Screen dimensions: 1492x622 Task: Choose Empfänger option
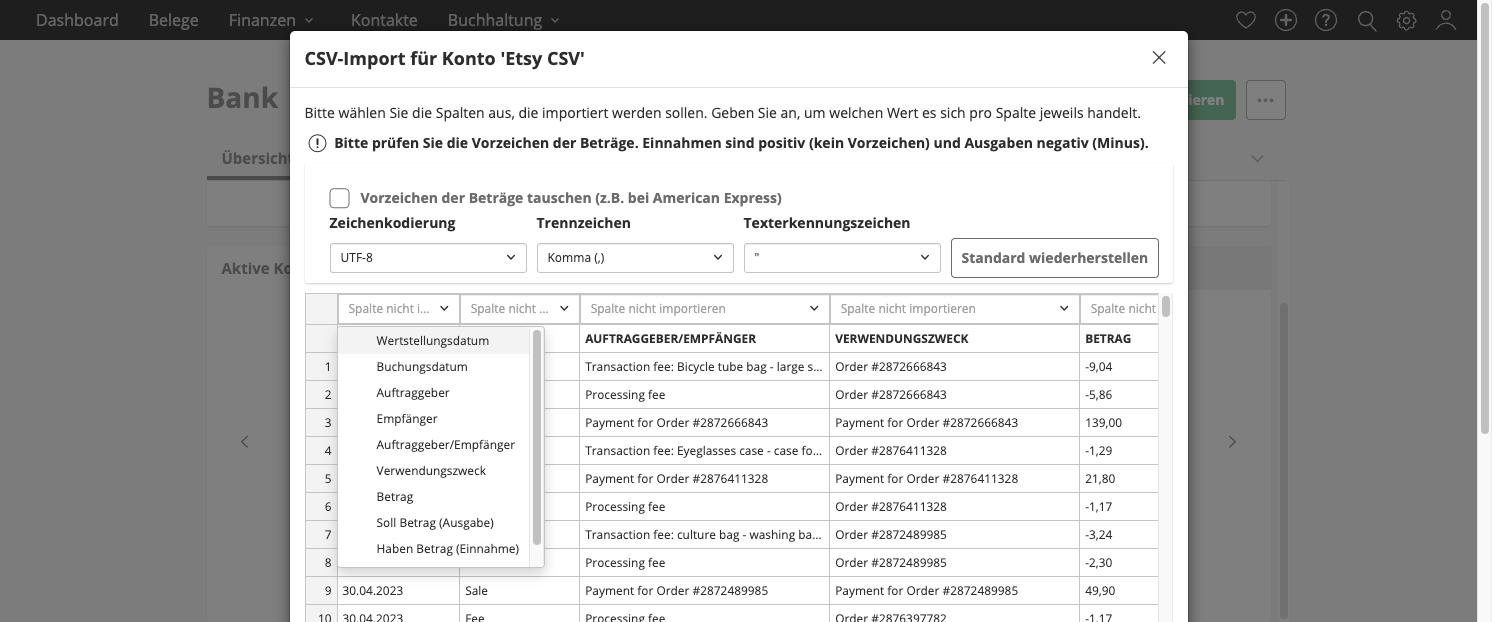click(x=433, y=419)
